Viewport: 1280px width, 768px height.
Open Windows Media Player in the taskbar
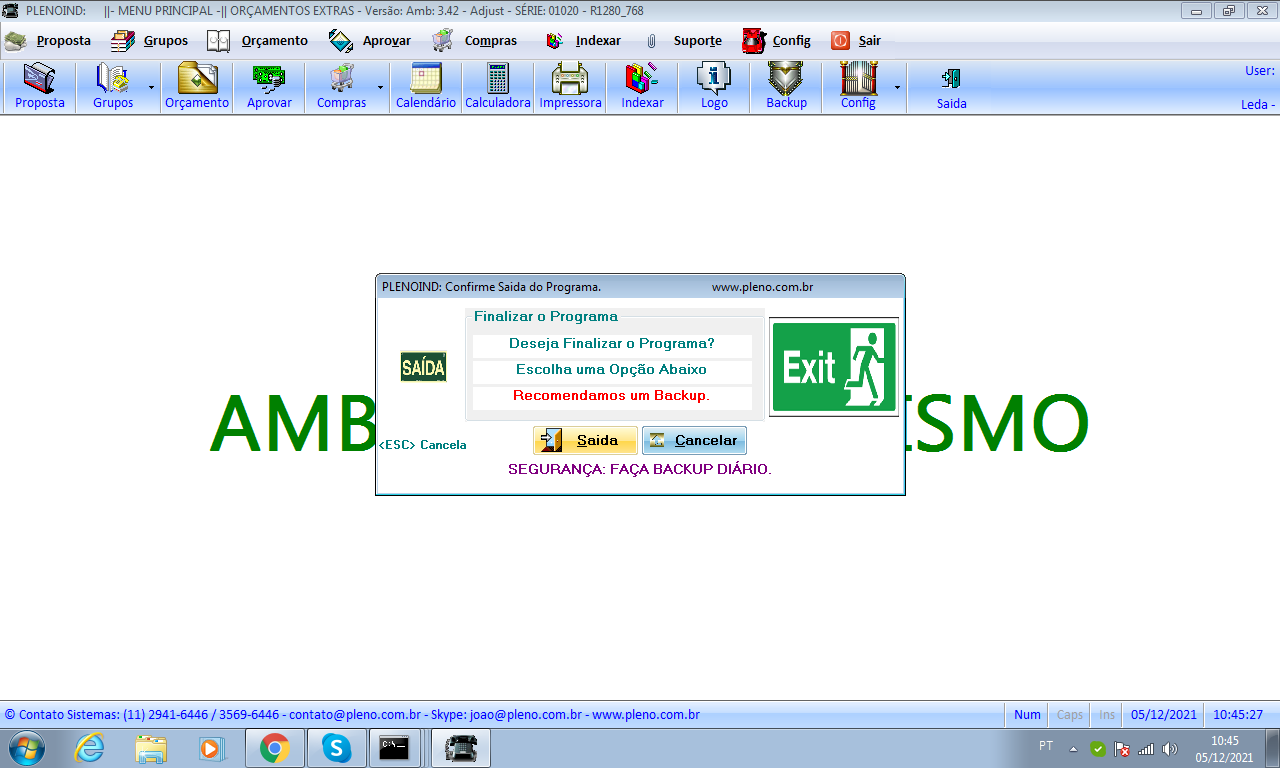(211, 748)
